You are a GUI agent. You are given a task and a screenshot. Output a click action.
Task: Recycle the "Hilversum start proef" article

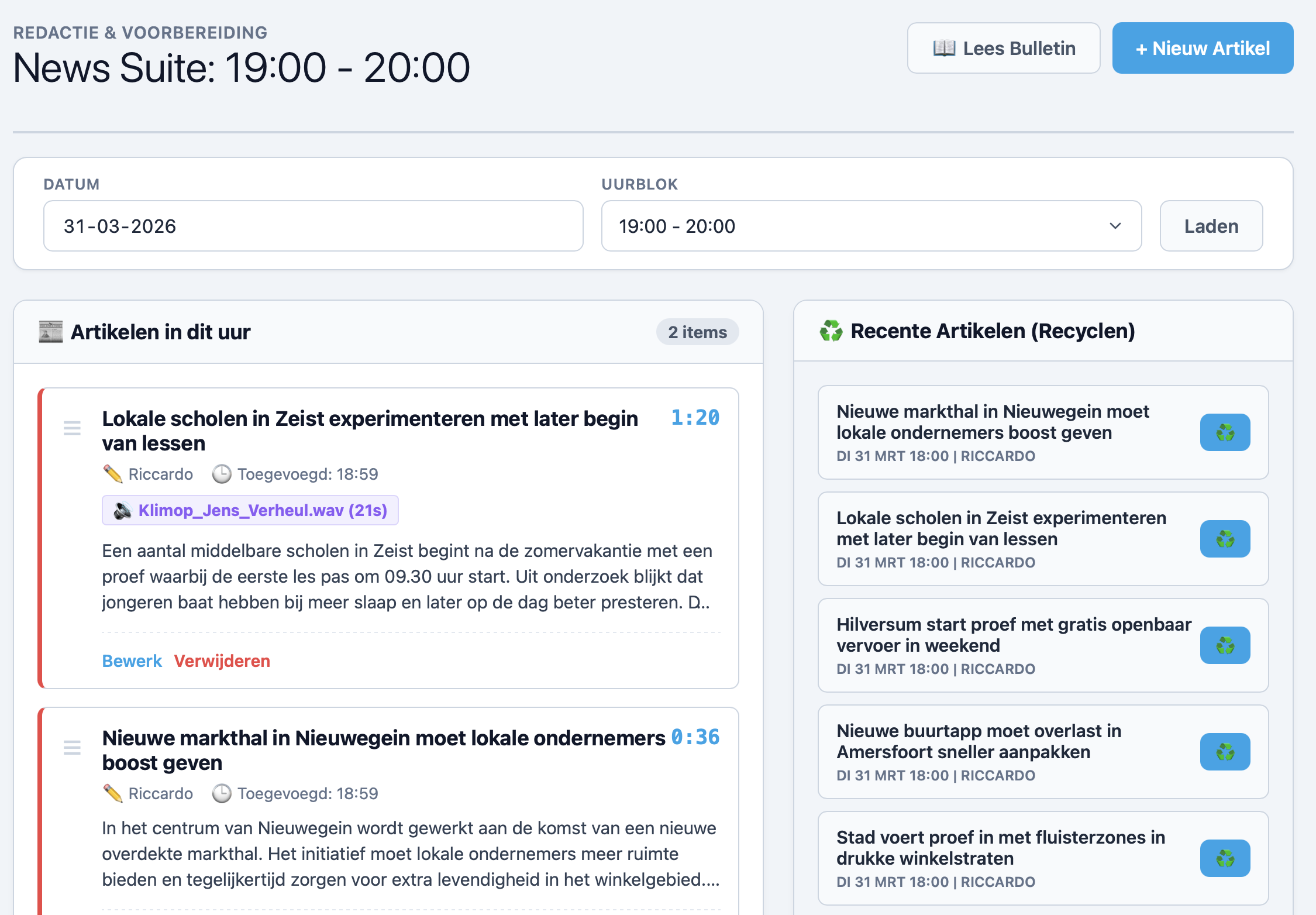click(1225, 645)
